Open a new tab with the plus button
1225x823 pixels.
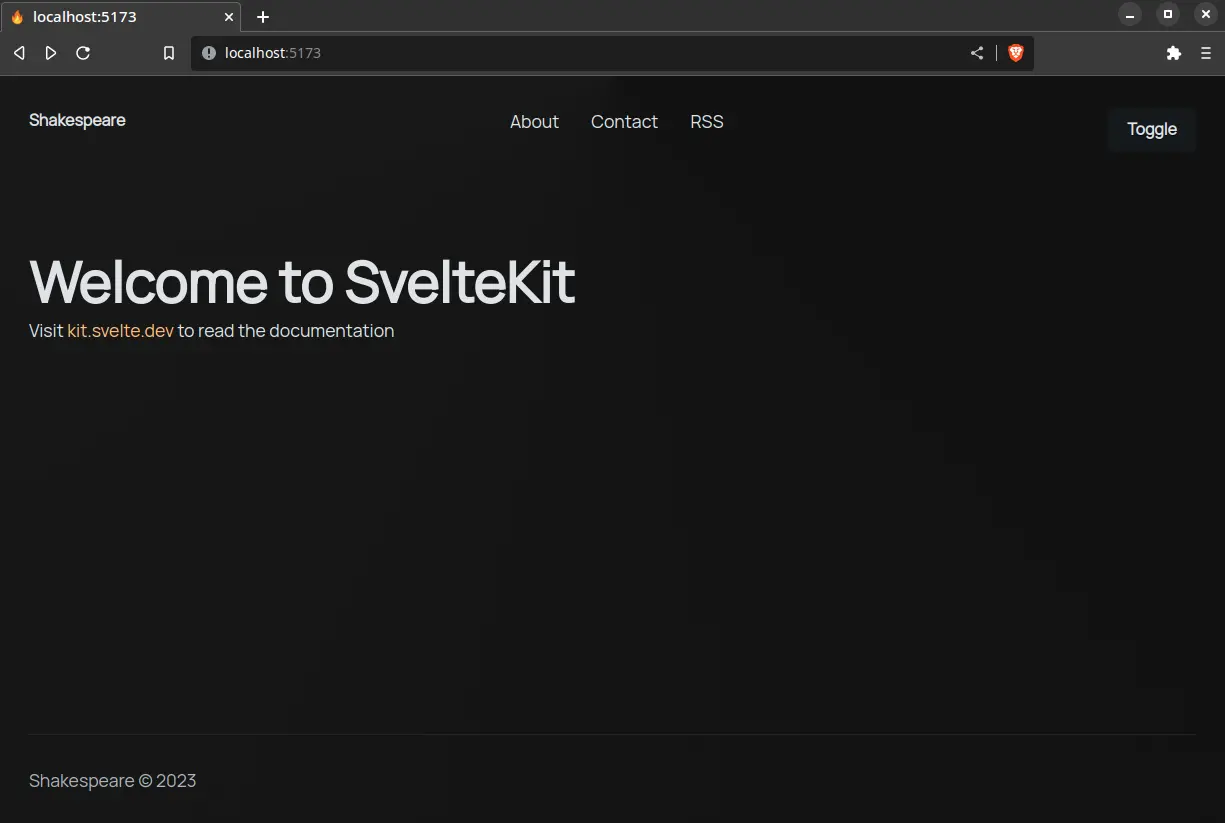[x=263, y=17]
